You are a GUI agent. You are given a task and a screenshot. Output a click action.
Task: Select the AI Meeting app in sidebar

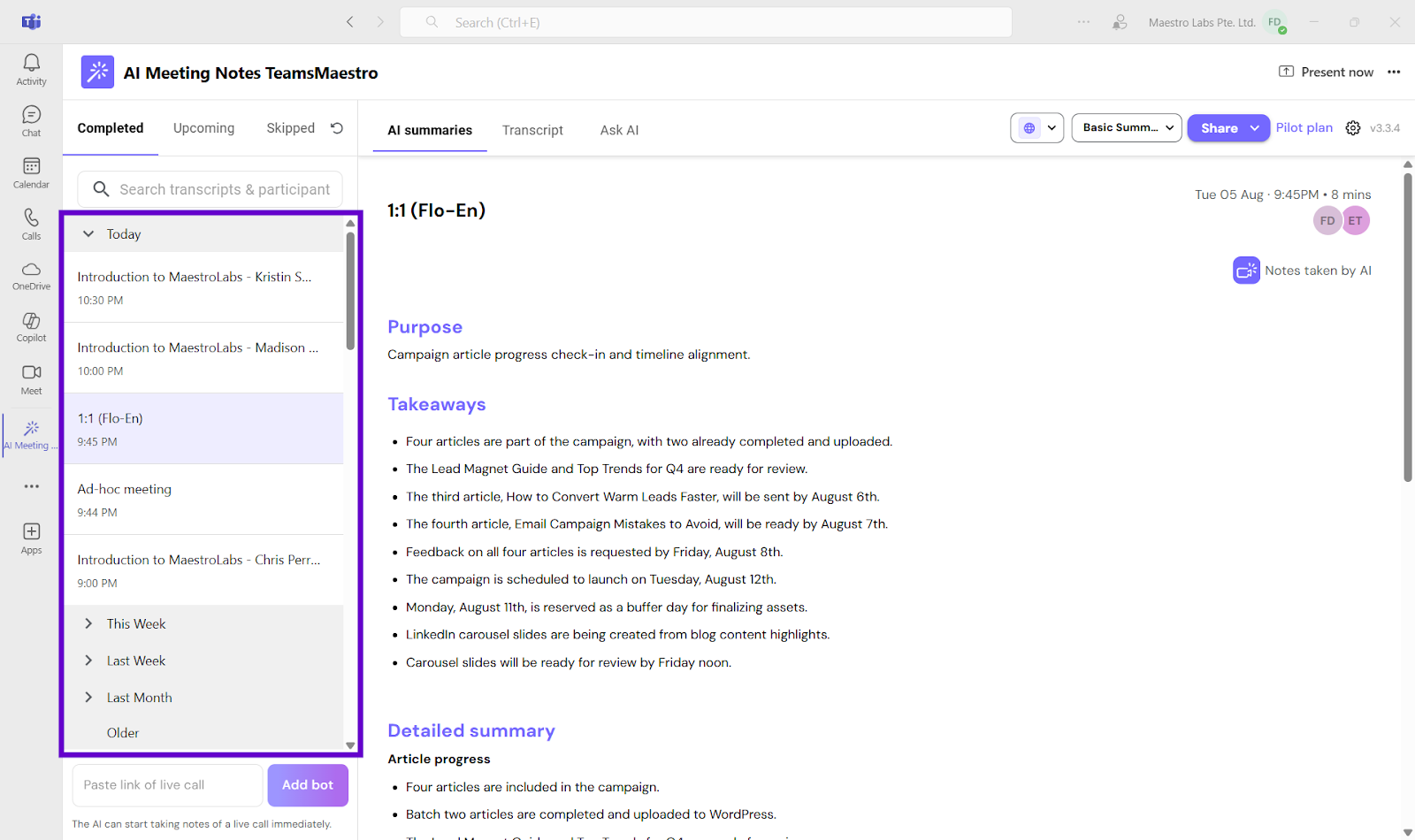pyautogui.click(x=31, y=434)
